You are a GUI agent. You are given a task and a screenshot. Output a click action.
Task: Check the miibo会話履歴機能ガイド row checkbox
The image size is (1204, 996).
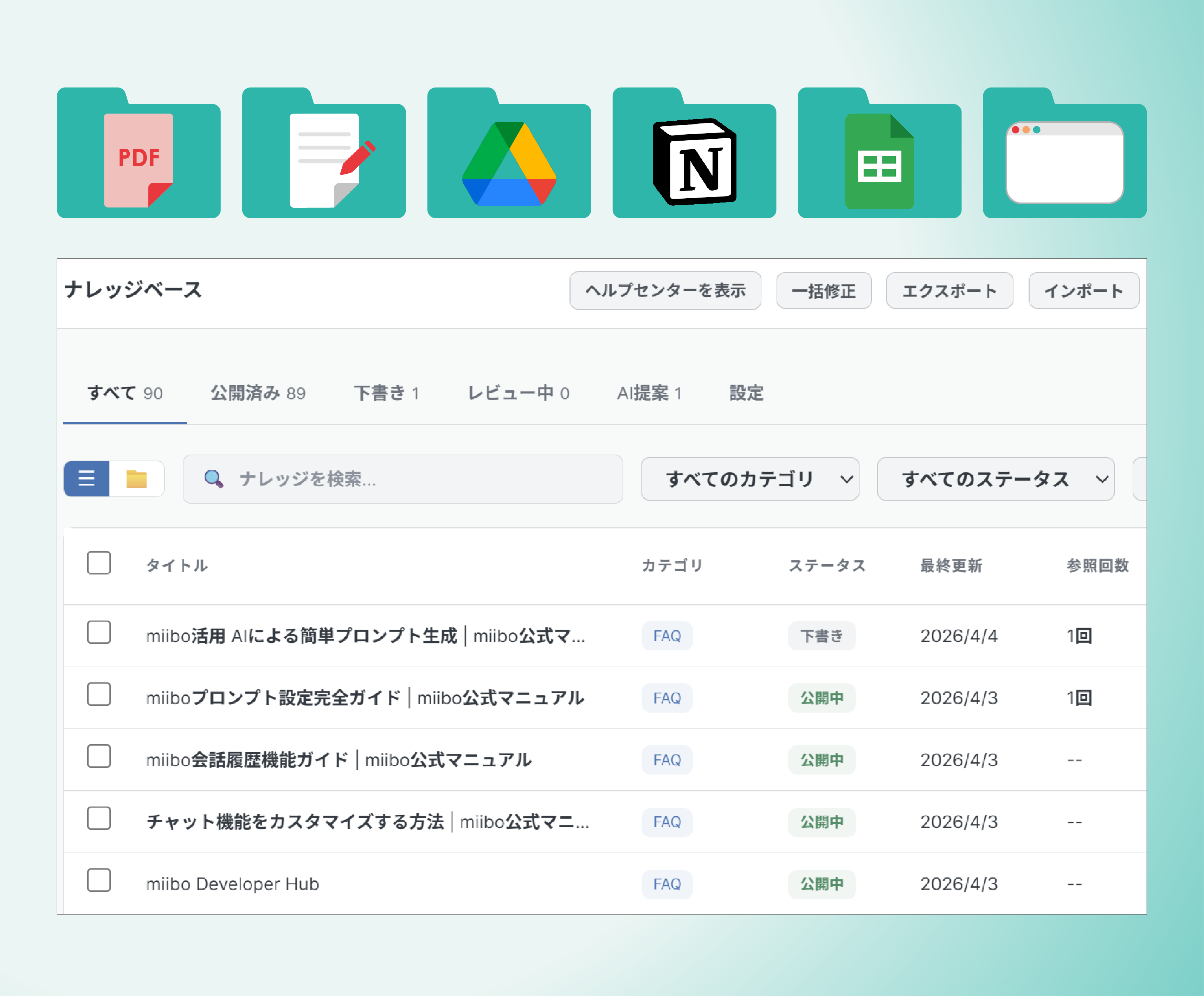pyautogui.click(x=99, y=756)
